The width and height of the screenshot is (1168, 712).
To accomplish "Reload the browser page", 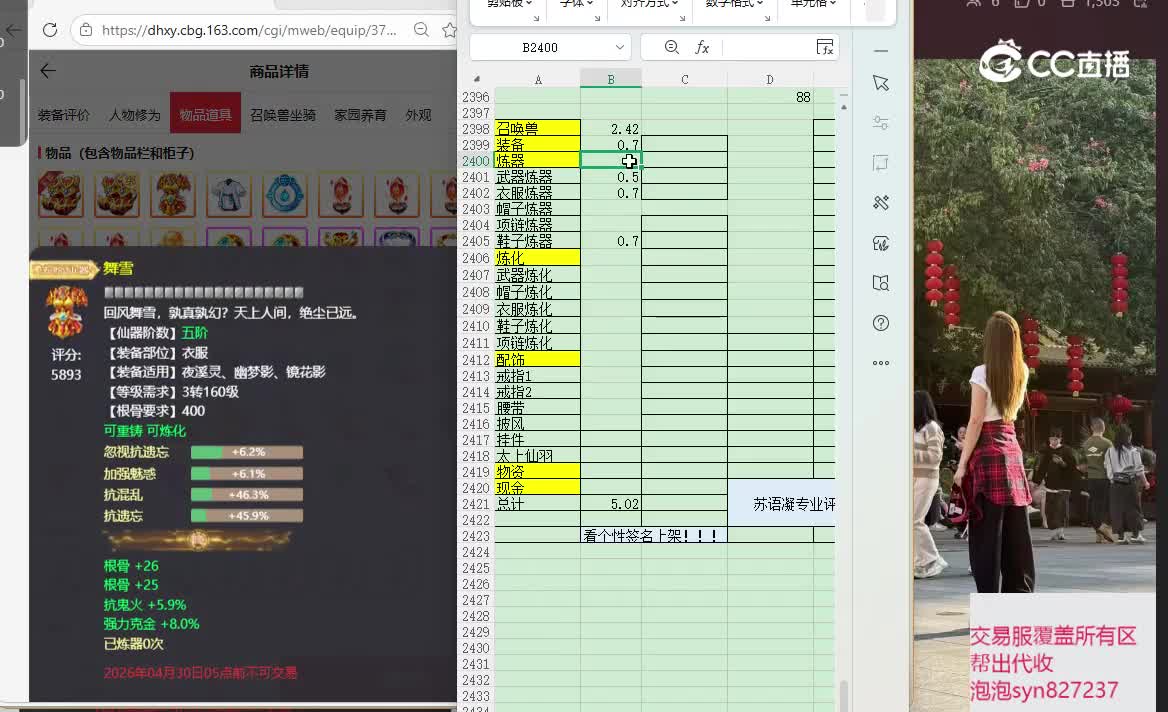I will click(x=50, y=30).
